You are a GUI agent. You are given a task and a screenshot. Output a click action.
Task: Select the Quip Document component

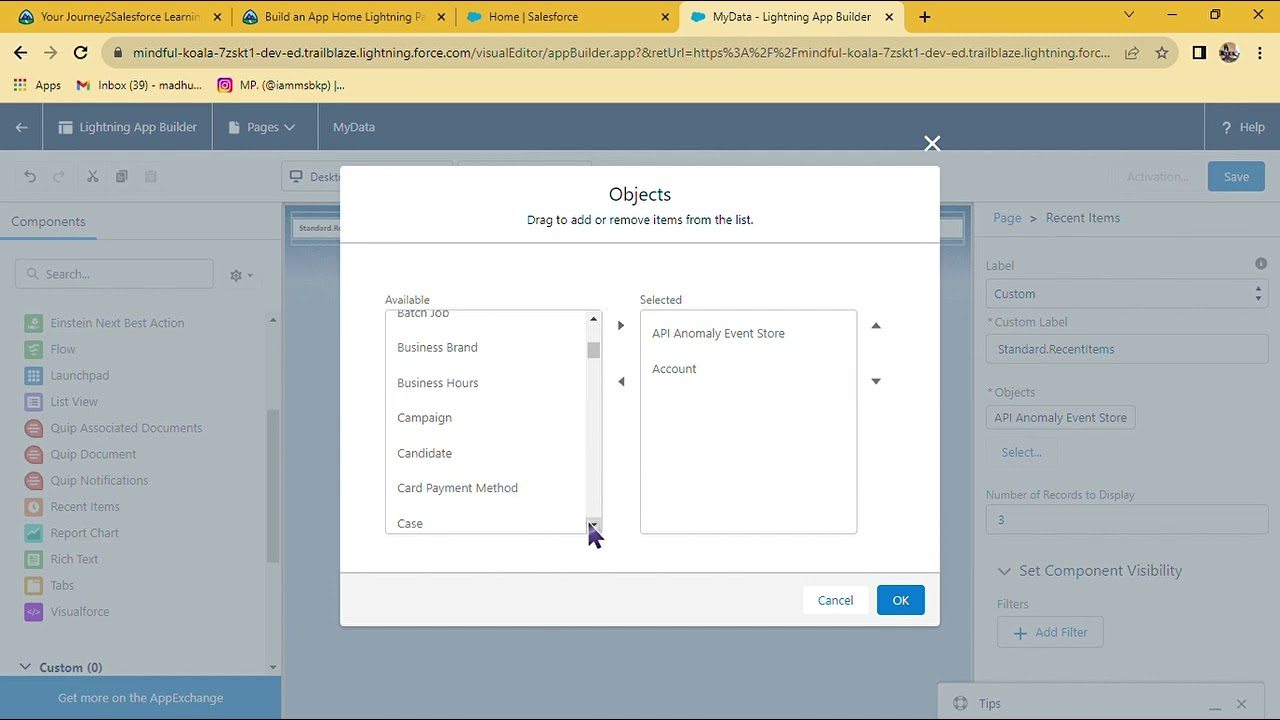80,454
